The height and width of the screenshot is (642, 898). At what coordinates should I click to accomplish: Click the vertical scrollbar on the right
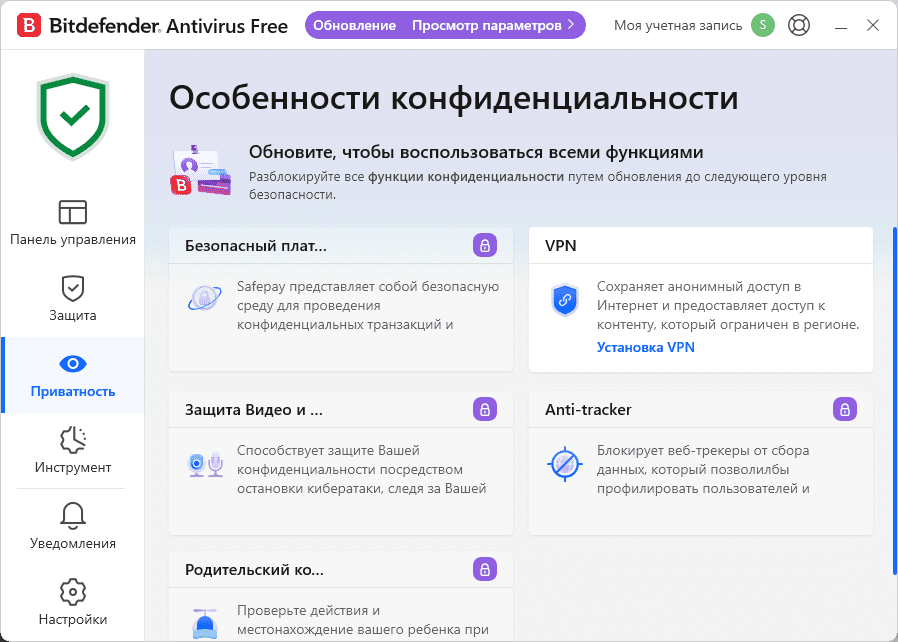894,400
